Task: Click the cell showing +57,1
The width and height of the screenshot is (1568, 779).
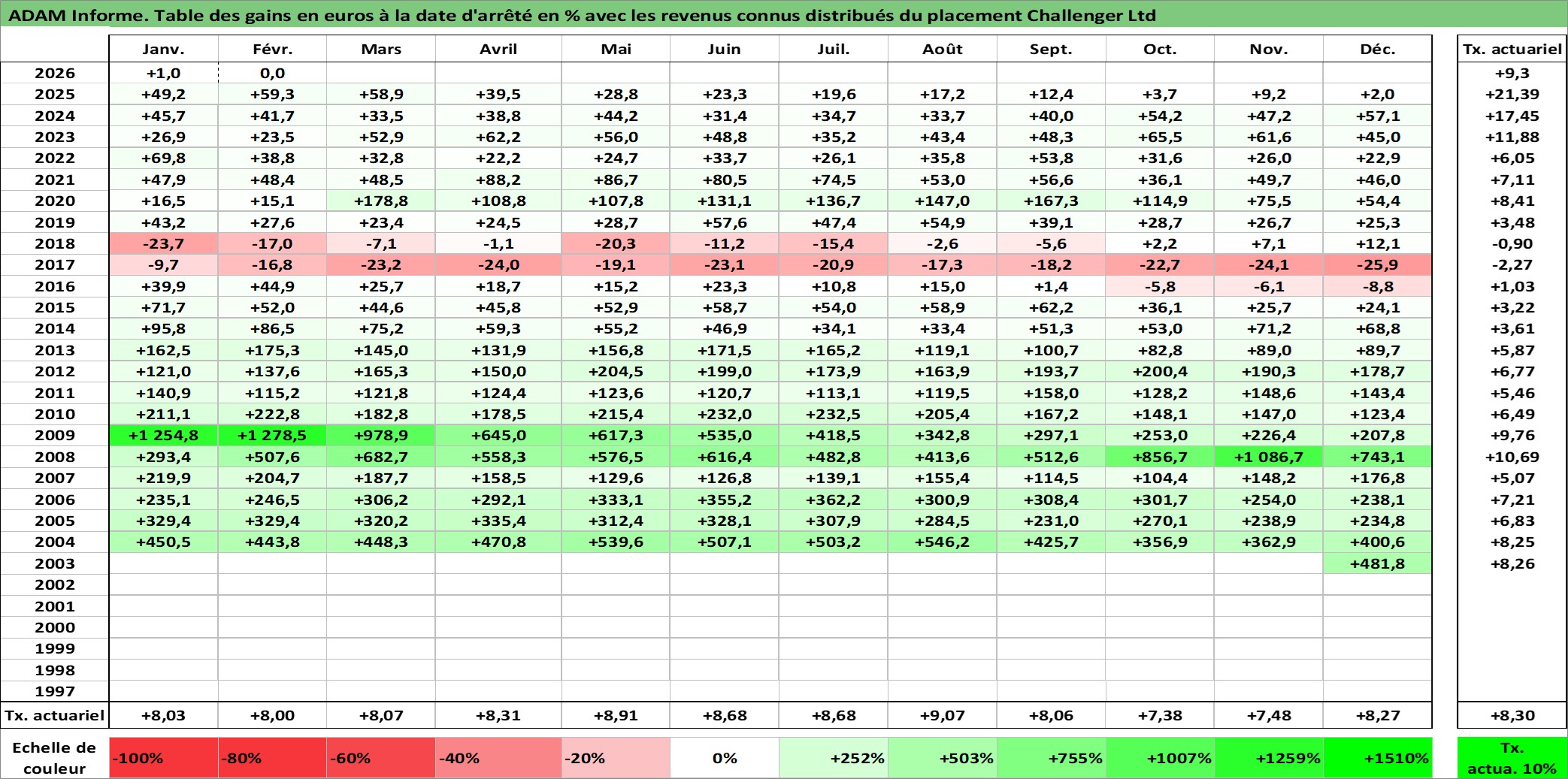Action: pyautogui.click(x=1377, y=116)
